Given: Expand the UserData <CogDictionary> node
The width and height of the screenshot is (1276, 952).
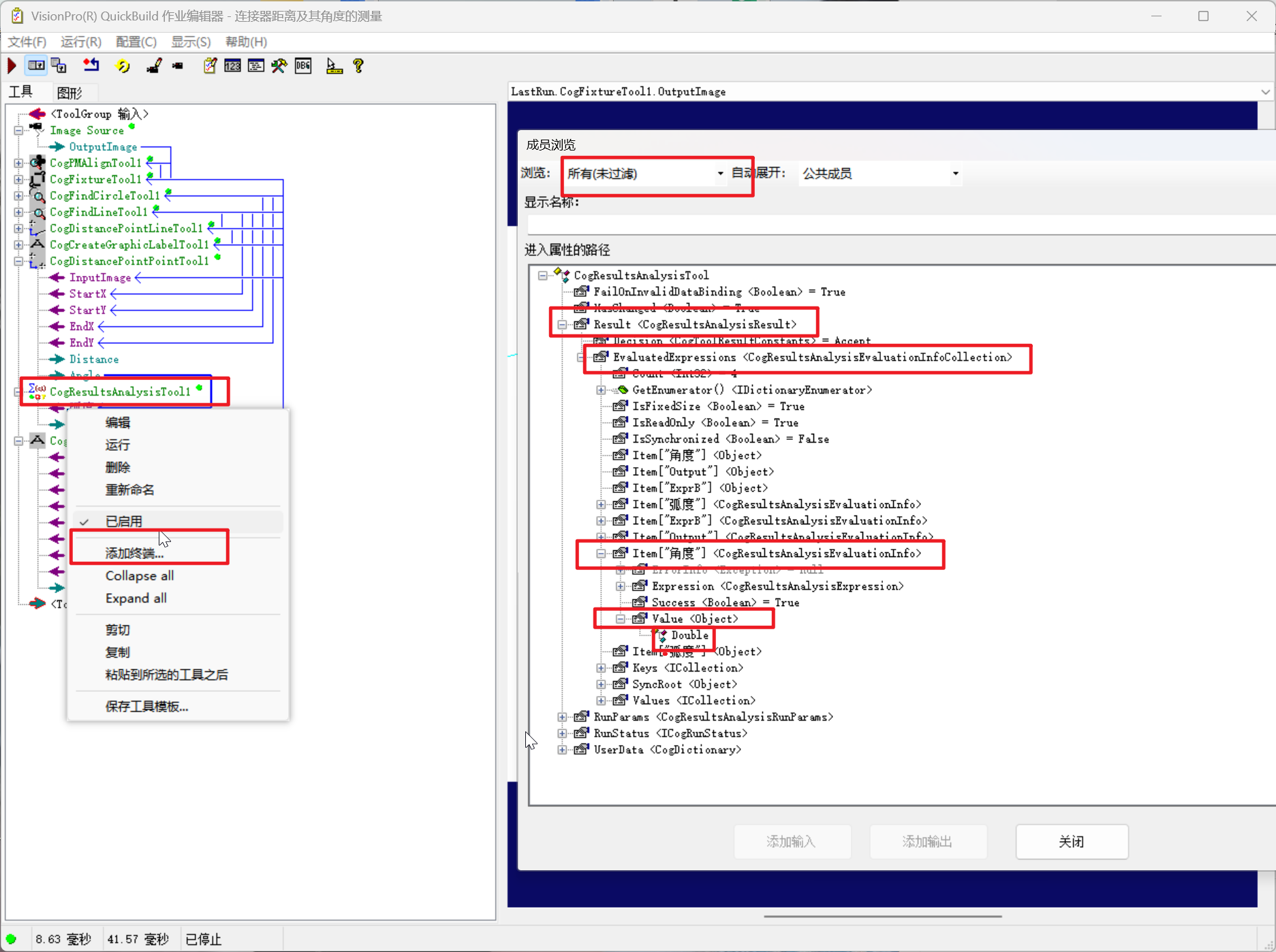Looking at the screenshot, I should pos(562,750).
